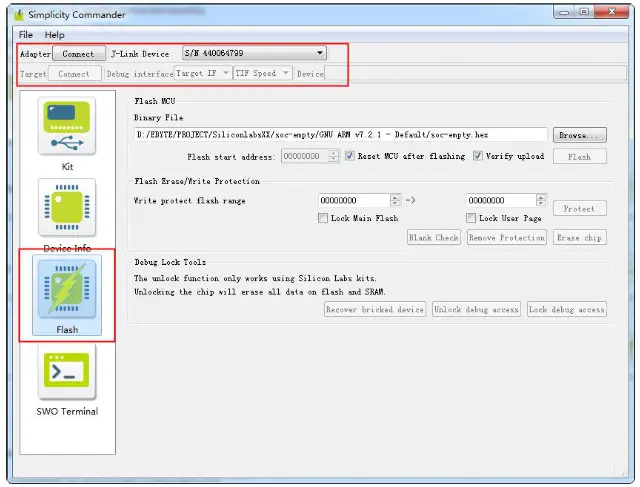
Task: Click the write protect range end field
Action: pyautogui.click(x=501, y=200)
